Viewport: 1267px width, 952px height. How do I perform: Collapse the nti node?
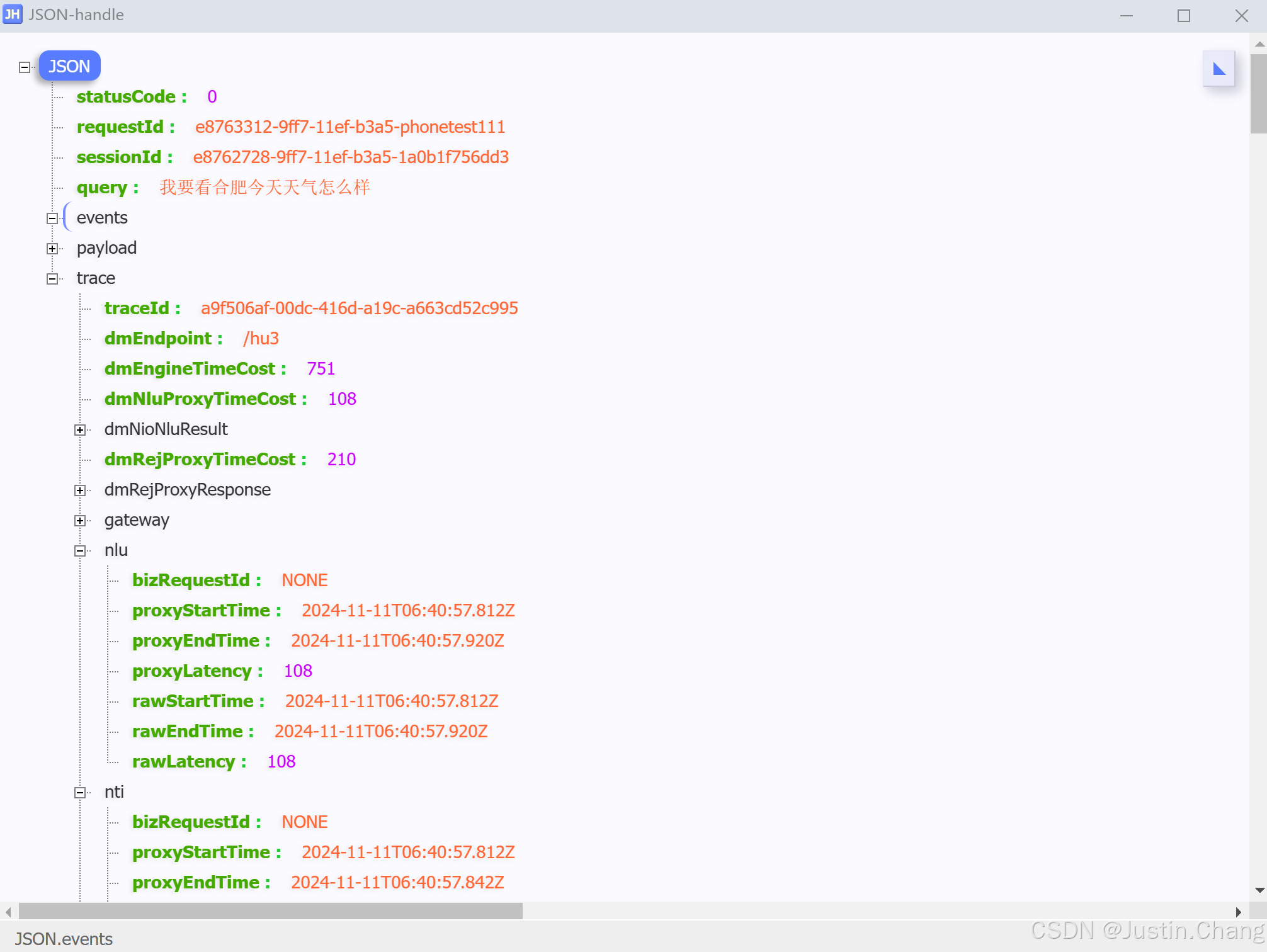[80, 793]
